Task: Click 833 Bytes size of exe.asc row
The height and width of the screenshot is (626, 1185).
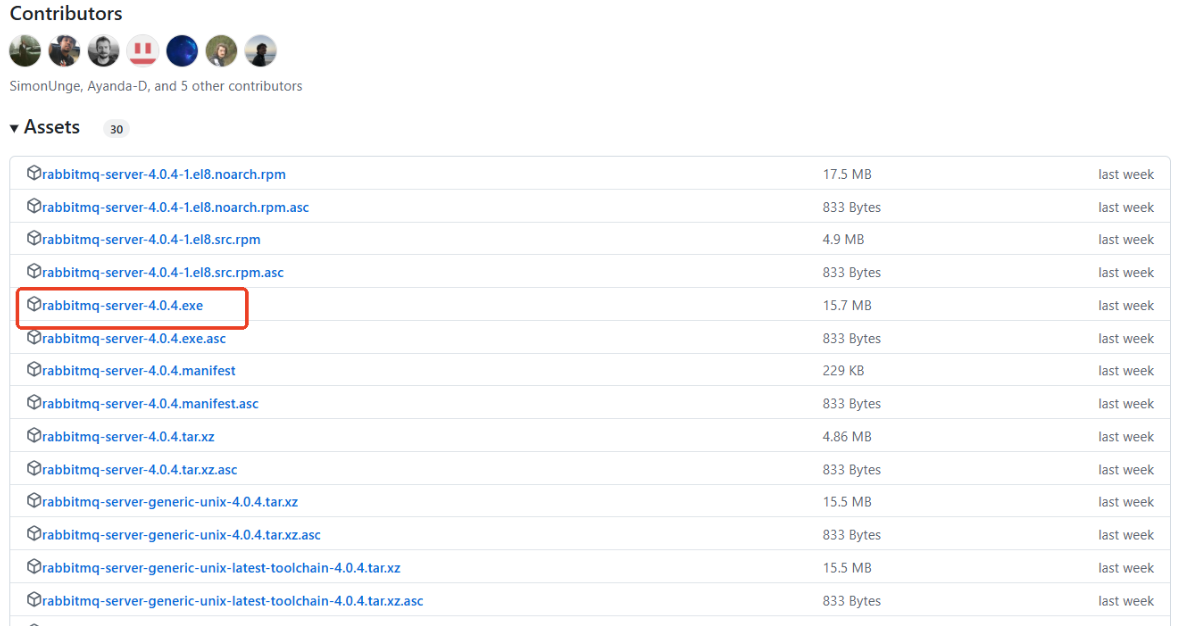Action: pyautogui.click(x=852, y=339)
